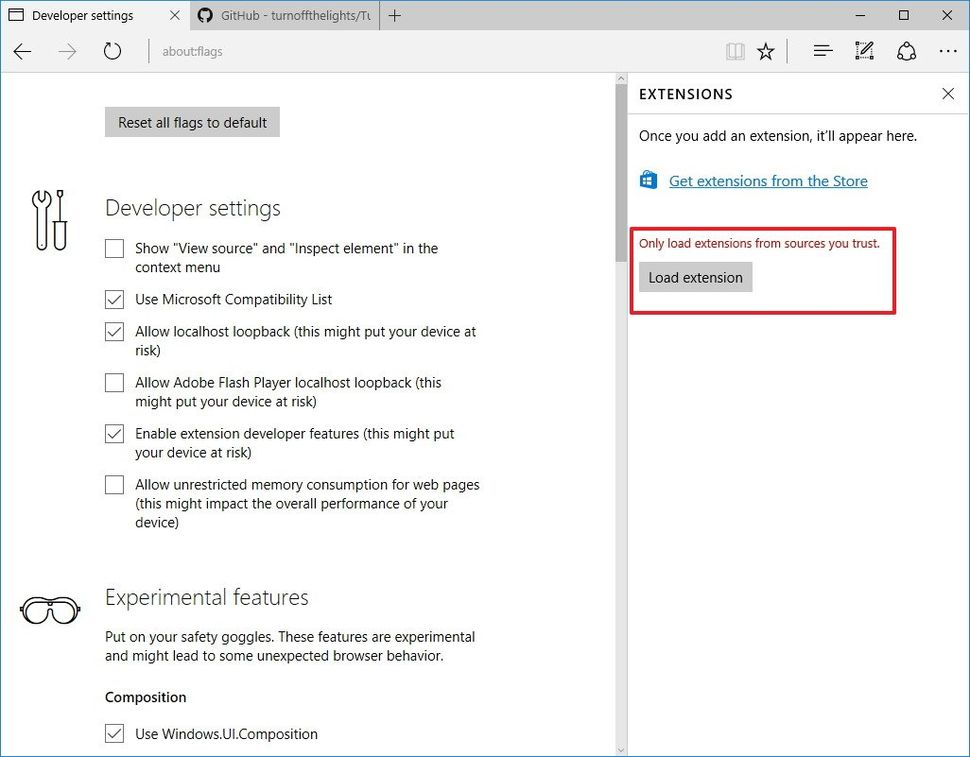
Task: Open the Hub panel
Action: coord(822,50)
